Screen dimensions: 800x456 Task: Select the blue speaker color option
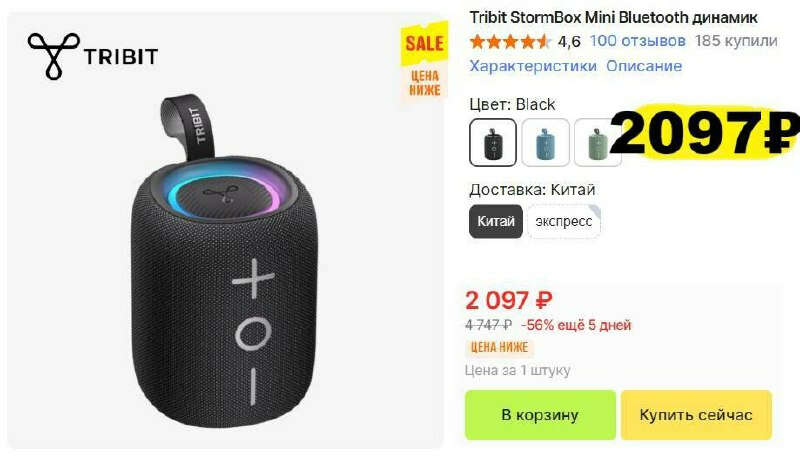point(545,142)
